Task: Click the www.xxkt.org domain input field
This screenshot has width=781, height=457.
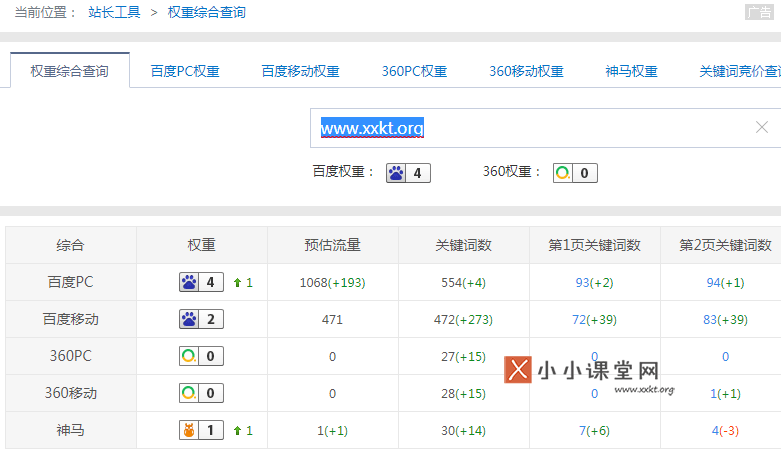Action: [x=530, y=128]
